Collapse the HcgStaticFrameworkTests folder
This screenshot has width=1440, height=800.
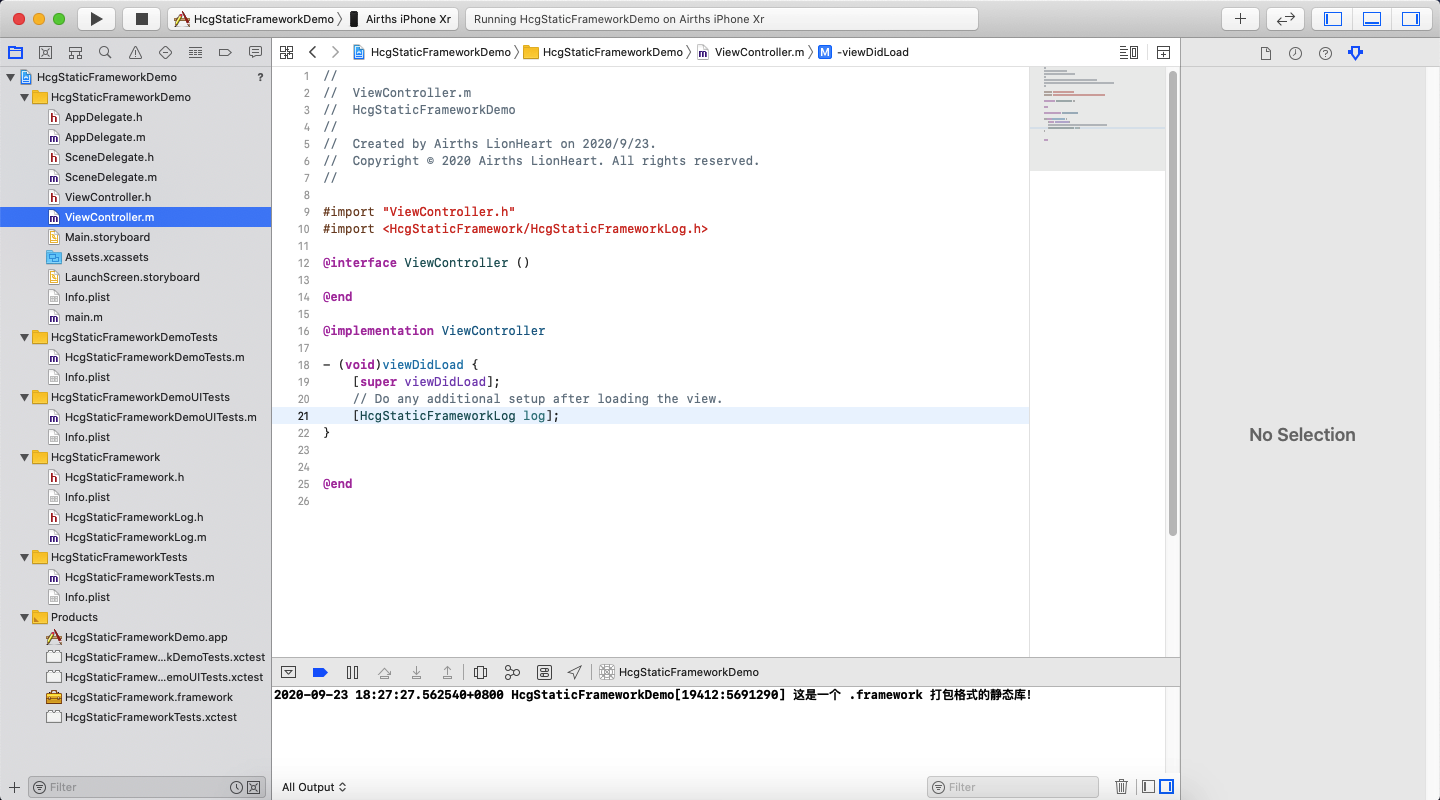(x=24, y=557)
